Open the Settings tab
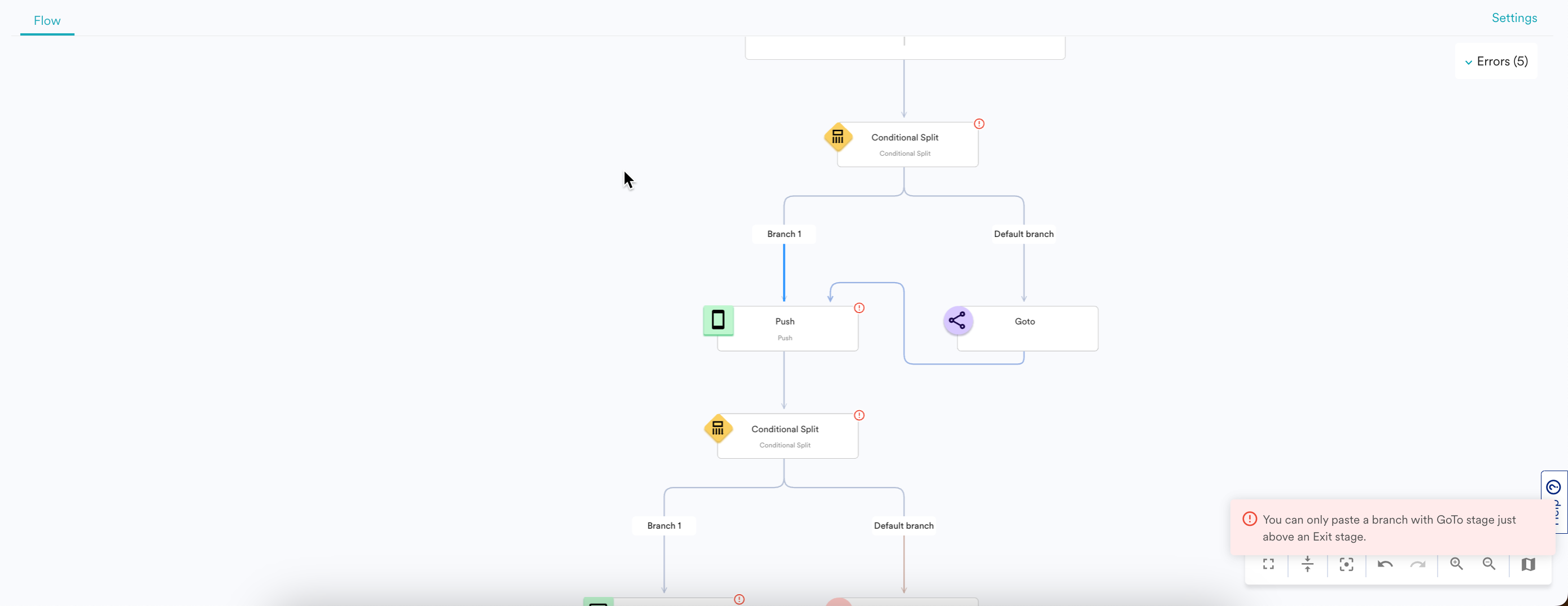The width and height of the screenshot is (1568, 606). click(x=1514, y=18)
